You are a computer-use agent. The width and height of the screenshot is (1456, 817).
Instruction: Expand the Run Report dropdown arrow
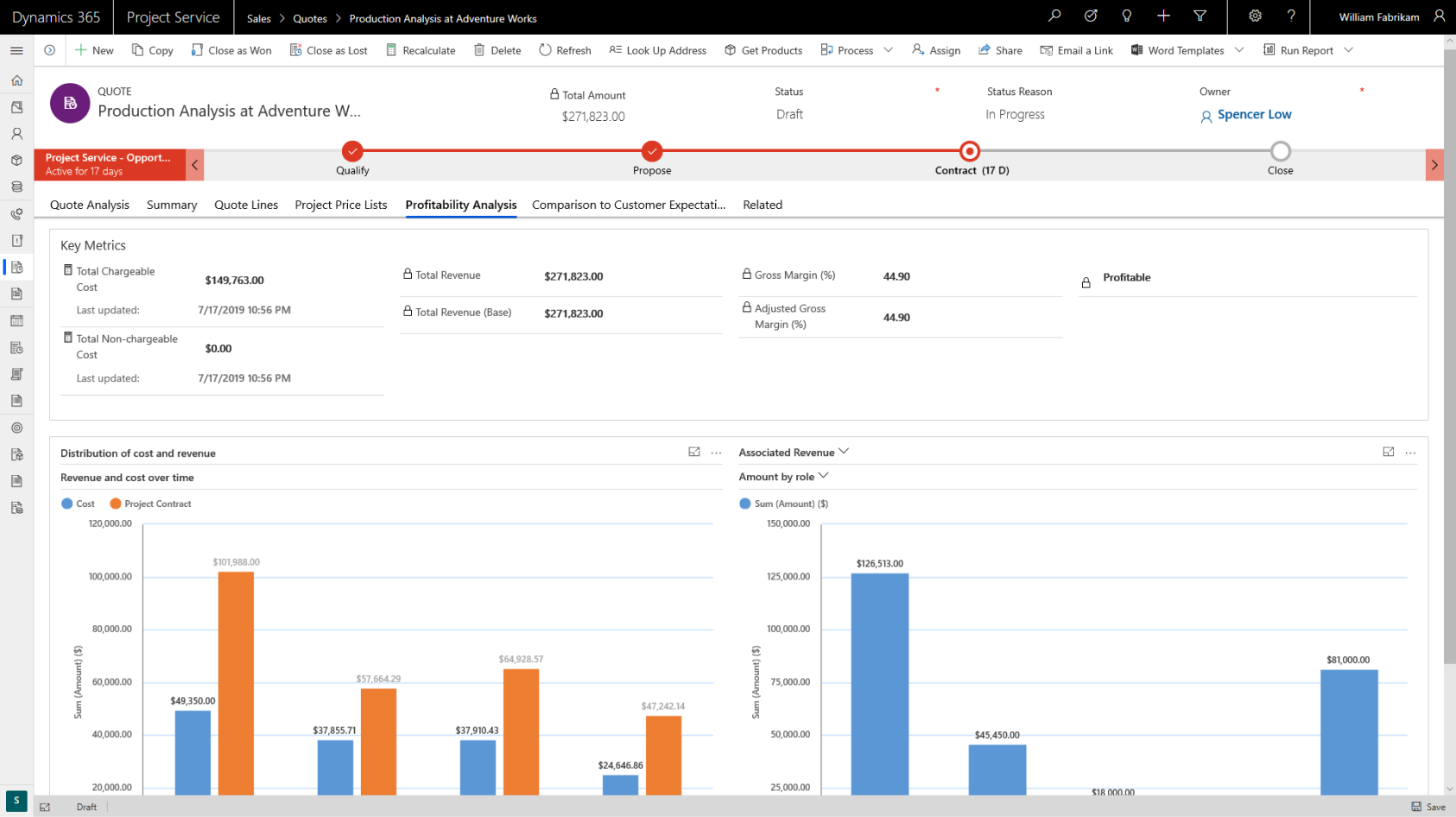coord(1349,50)
